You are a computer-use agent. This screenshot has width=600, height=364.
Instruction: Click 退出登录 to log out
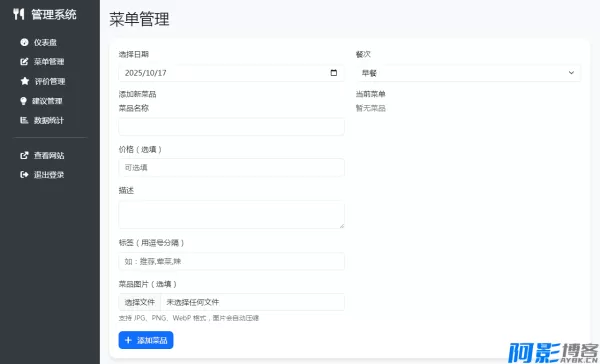point(50,175)
